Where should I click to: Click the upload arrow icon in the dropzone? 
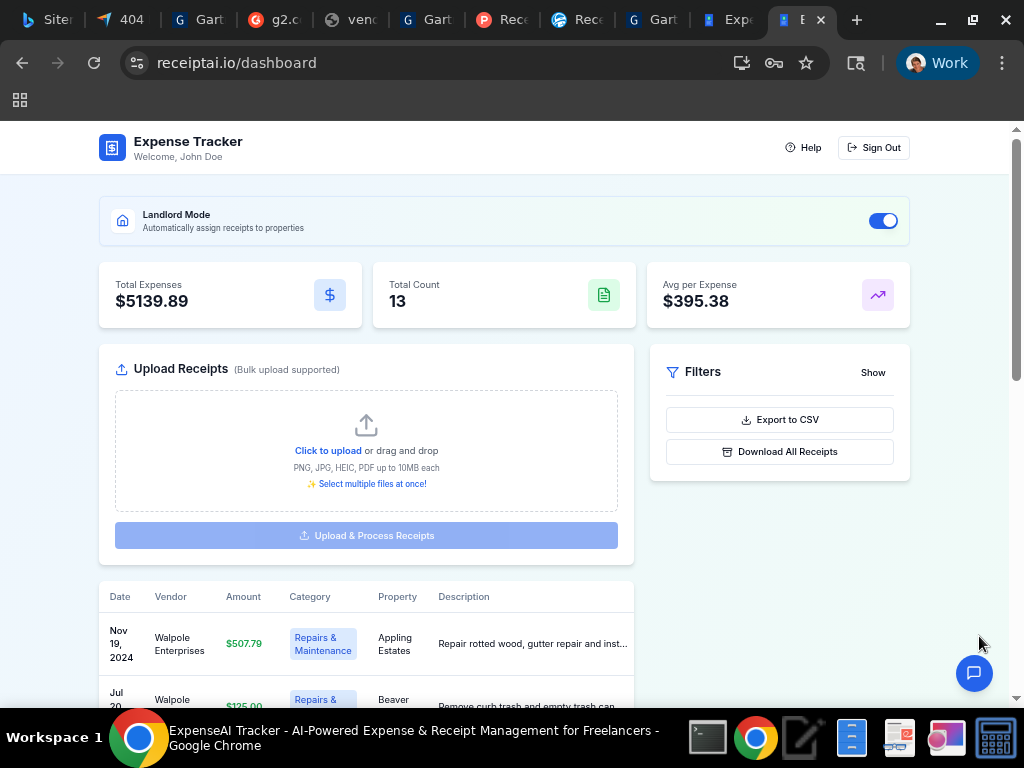[x=366, y=424]
